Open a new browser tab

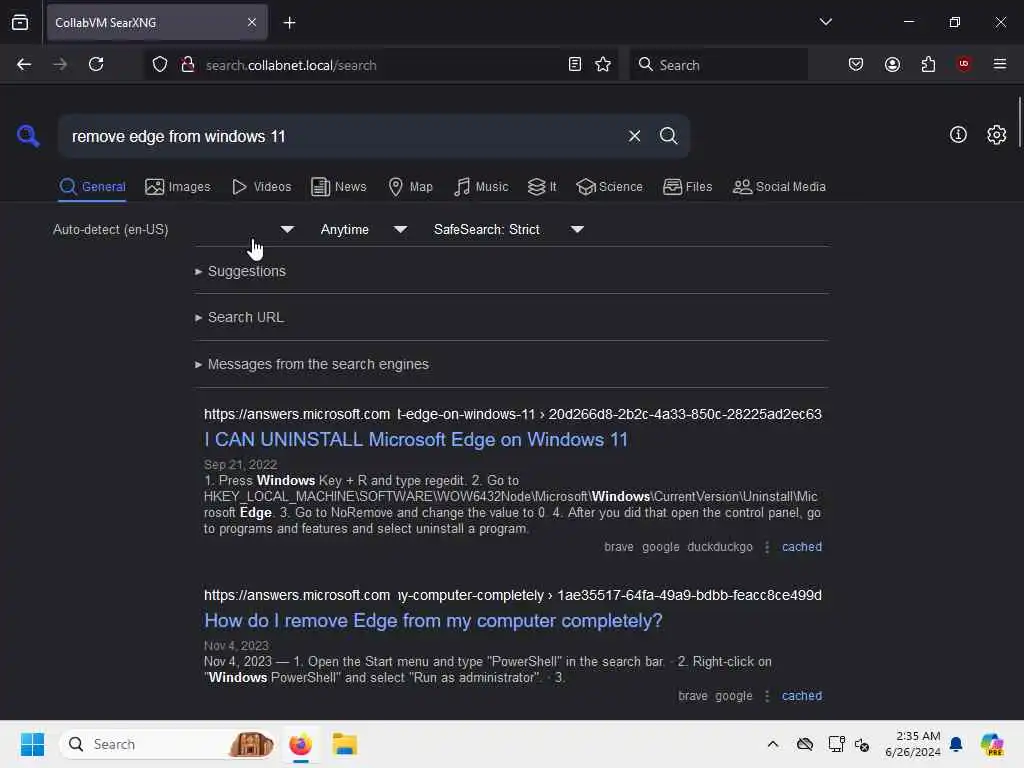coord(289,23)
